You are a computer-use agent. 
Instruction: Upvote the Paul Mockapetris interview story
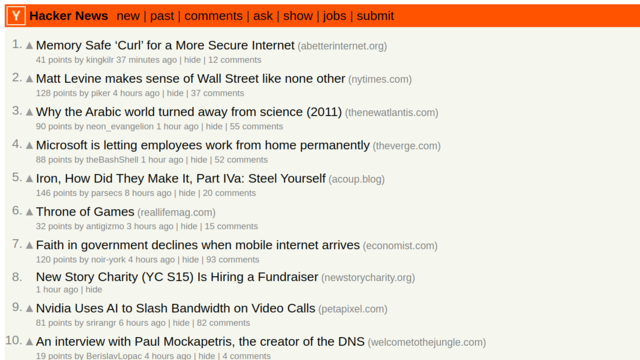click(29, 342)
